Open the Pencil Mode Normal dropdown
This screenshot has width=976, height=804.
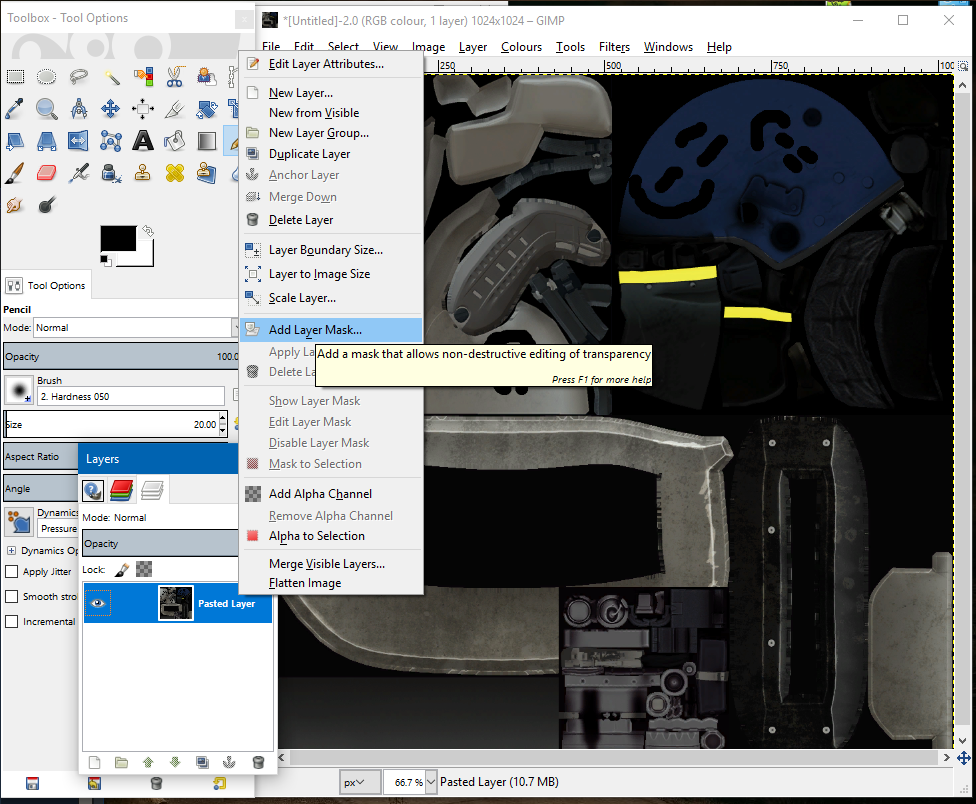[x=136, y=327]
